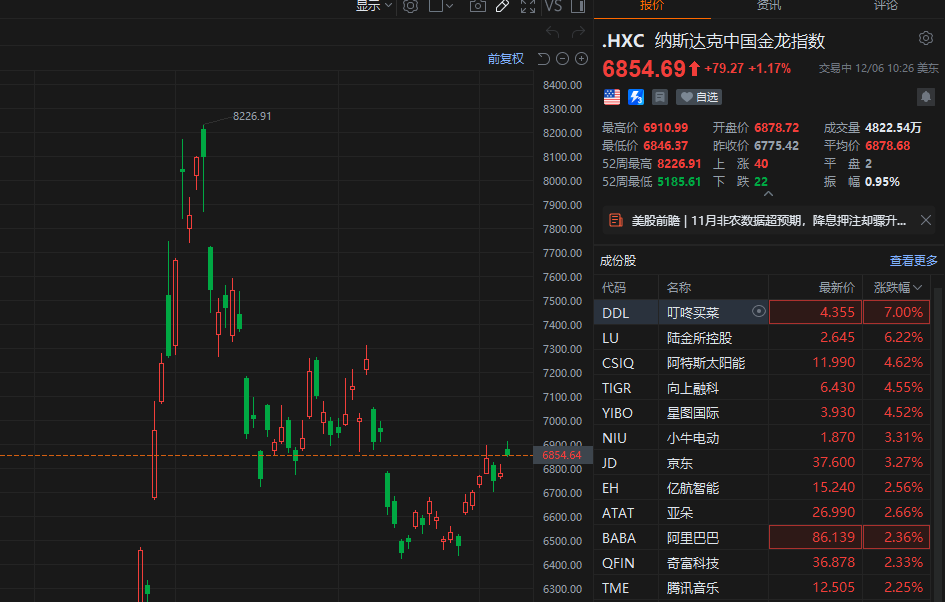945x602 pixels.
Task: Sort constituents by 代码 column
Action: pyautogui.click(x=614, y=288)
